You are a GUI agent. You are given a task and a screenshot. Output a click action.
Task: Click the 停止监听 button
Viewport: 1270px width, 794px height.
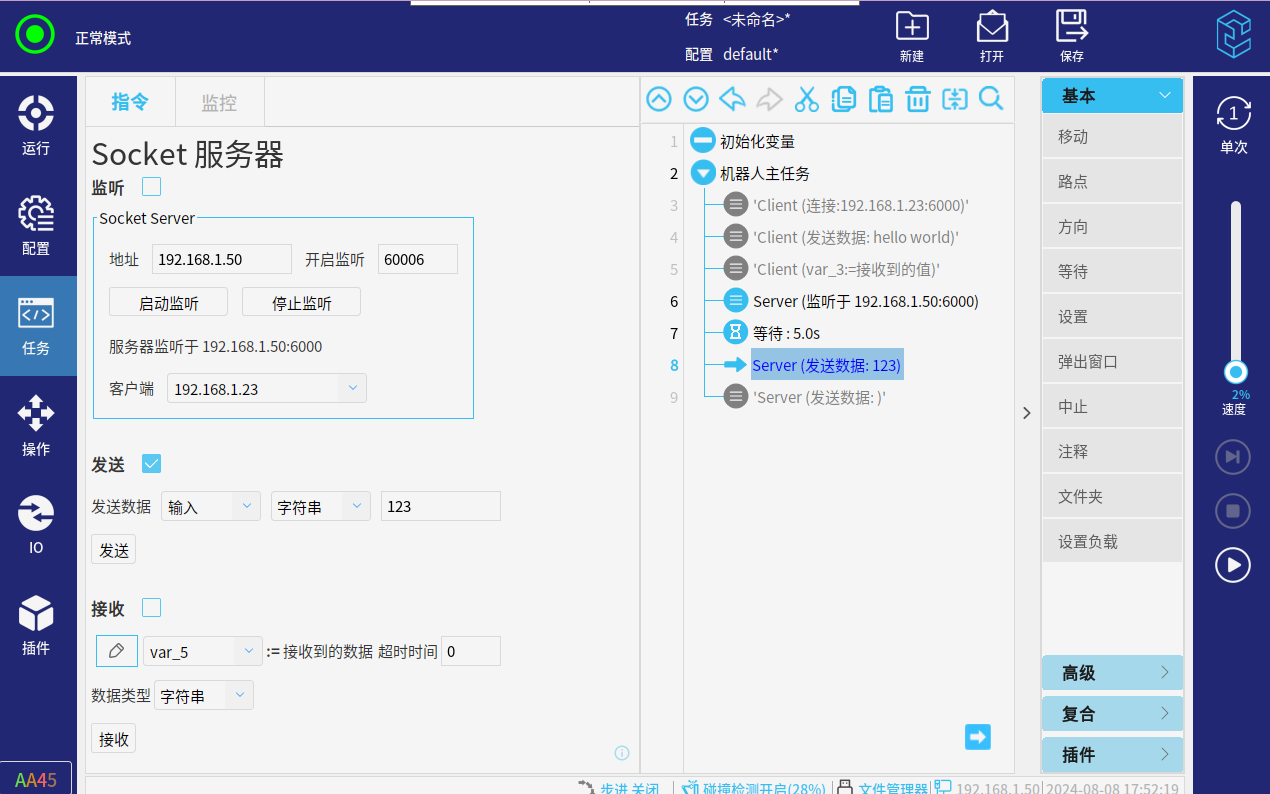coord(301,303)
